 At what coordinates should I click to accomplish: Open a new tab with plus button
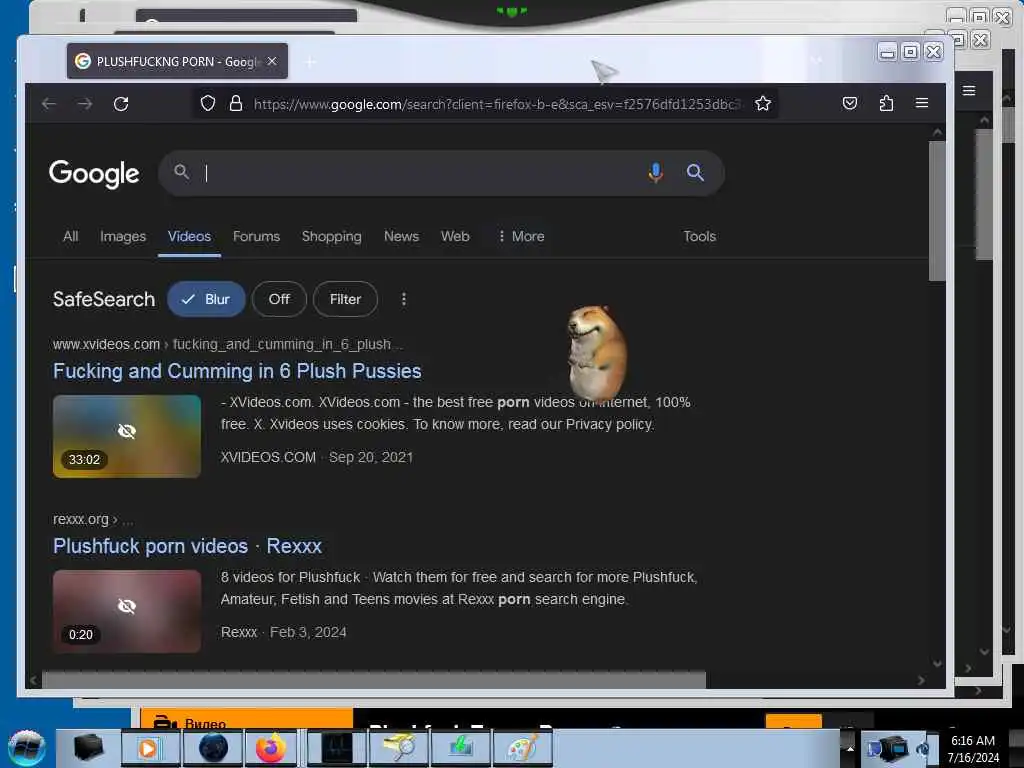[x=310, y=62]
